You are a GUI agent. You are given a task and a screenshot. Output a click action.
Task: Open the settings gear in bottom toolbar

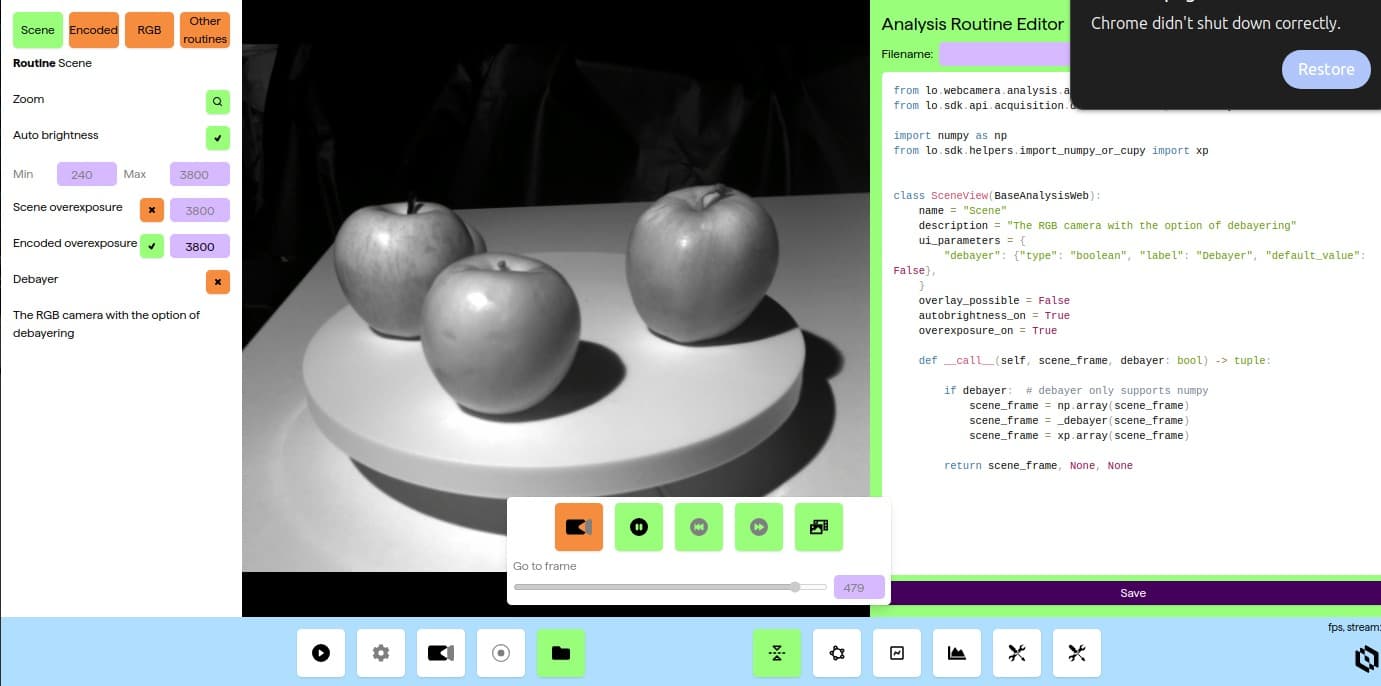point(380,652)
